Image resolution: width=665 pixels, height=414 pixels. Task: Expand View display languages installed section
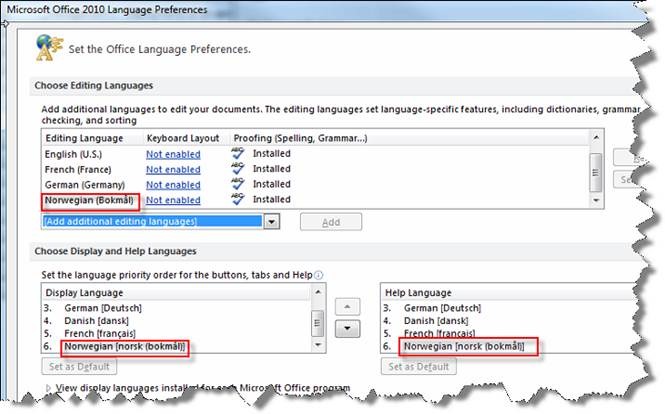coord(48,388)
